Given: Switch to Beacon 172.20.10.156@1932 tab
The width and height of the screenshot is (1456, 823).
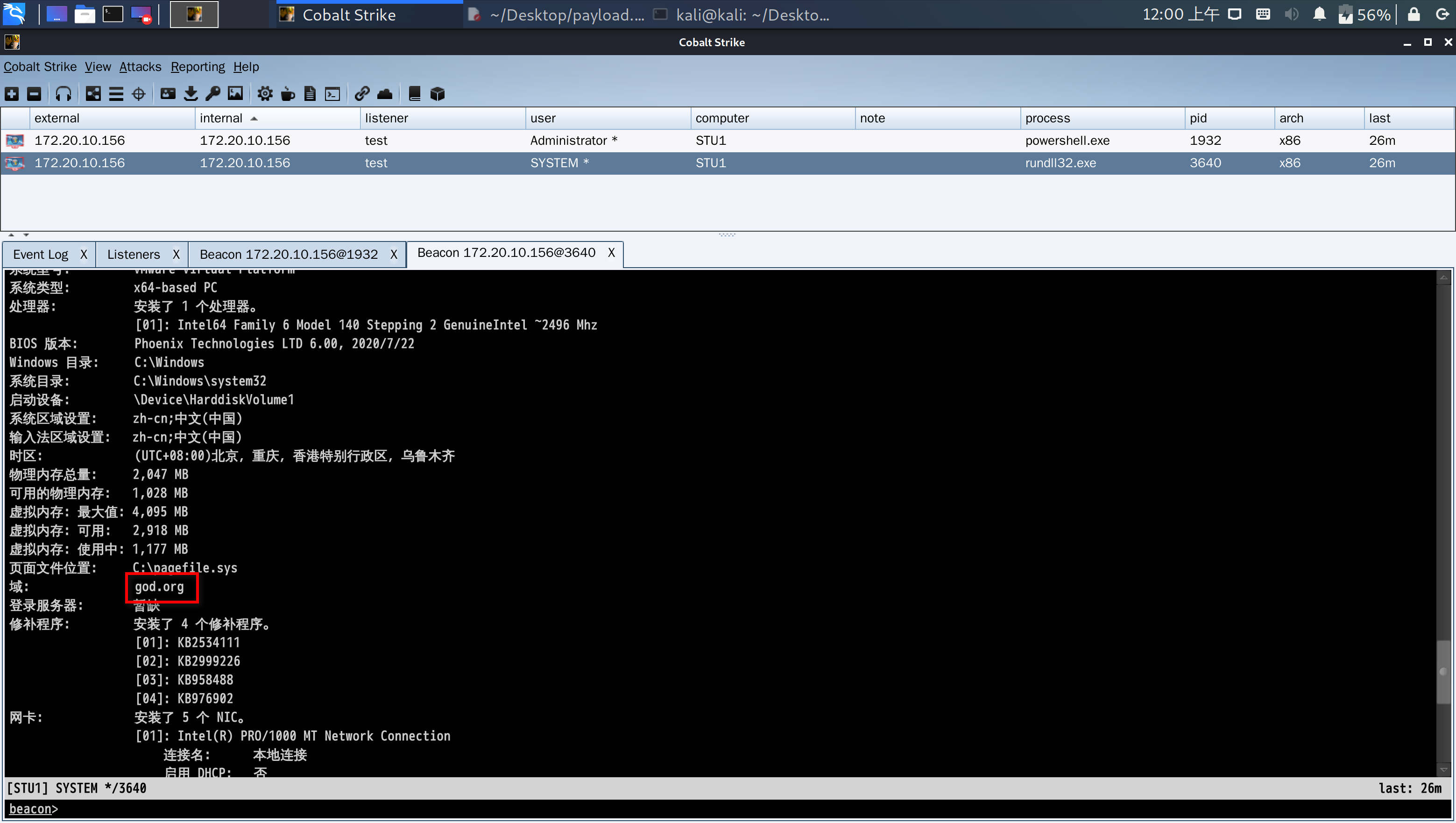Looking at the screenshot, I should pyautogui.click(x=288, y=255).
